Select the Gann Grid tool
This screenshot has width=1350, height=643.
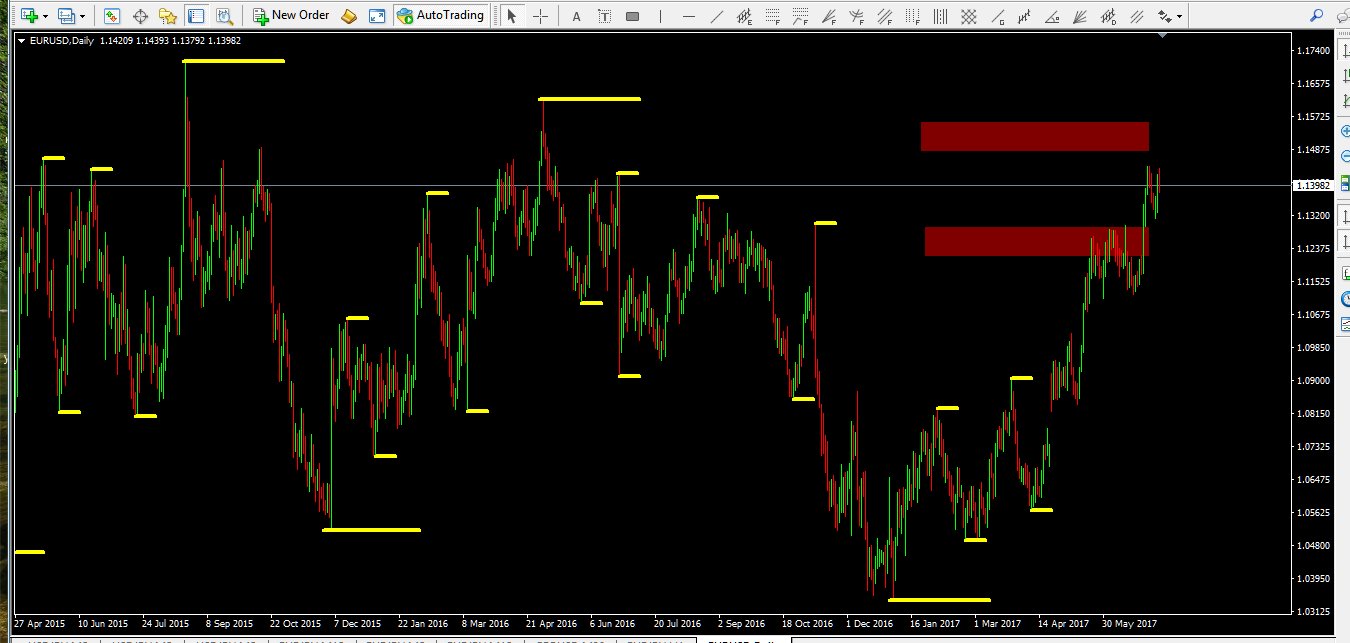(x=968, y=16)
